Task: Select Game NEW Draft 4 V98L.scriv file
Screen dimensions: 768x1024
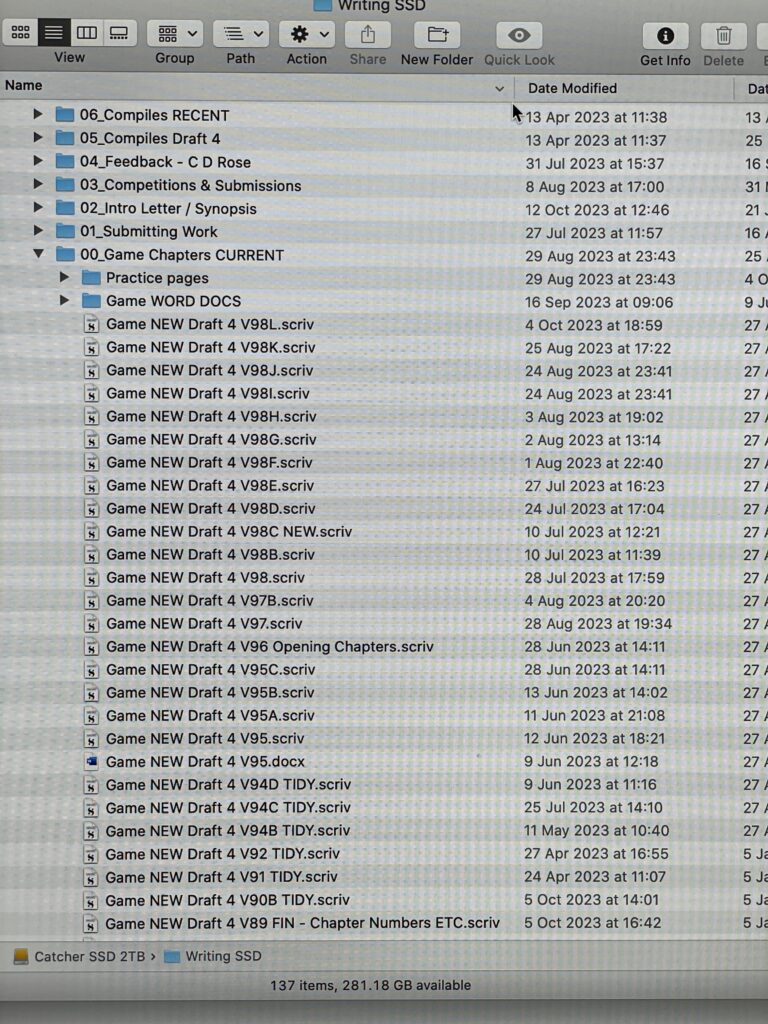Action: [x=210, y=325]
